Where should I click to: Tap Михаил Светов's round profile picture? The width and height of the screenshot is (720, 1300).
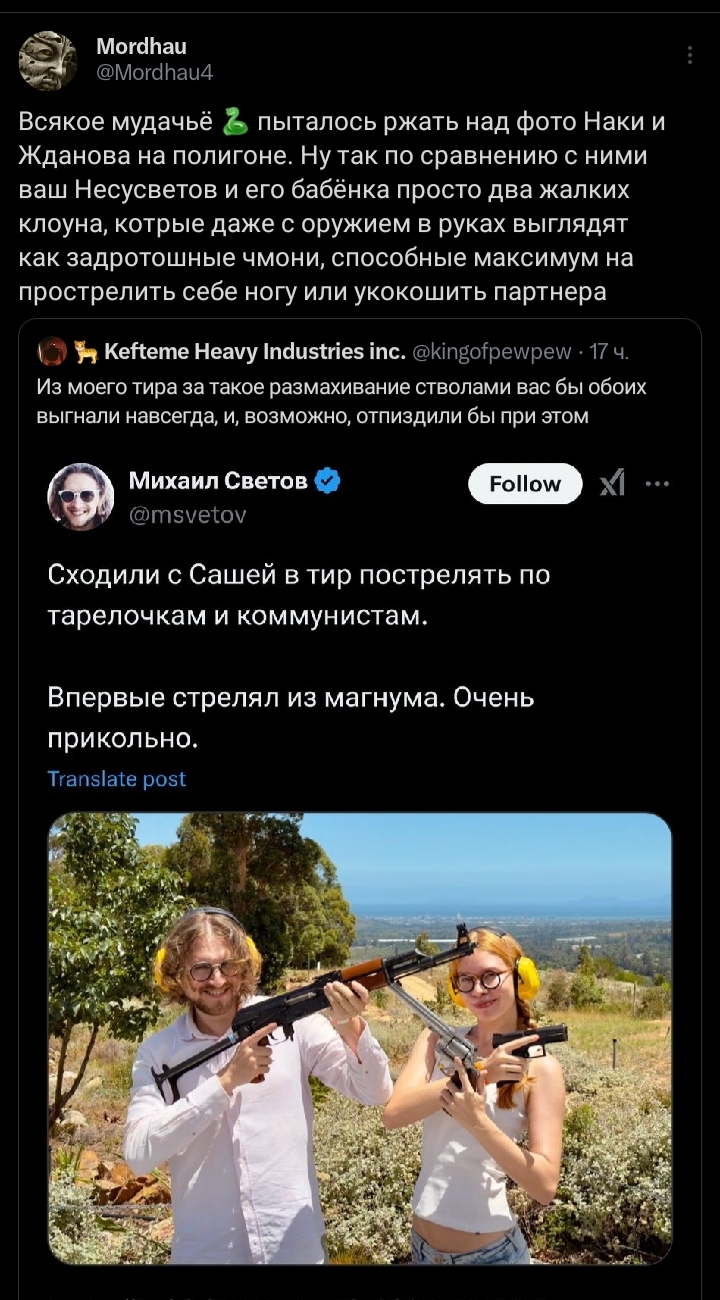pyautogui.click(x=81, y=496)
